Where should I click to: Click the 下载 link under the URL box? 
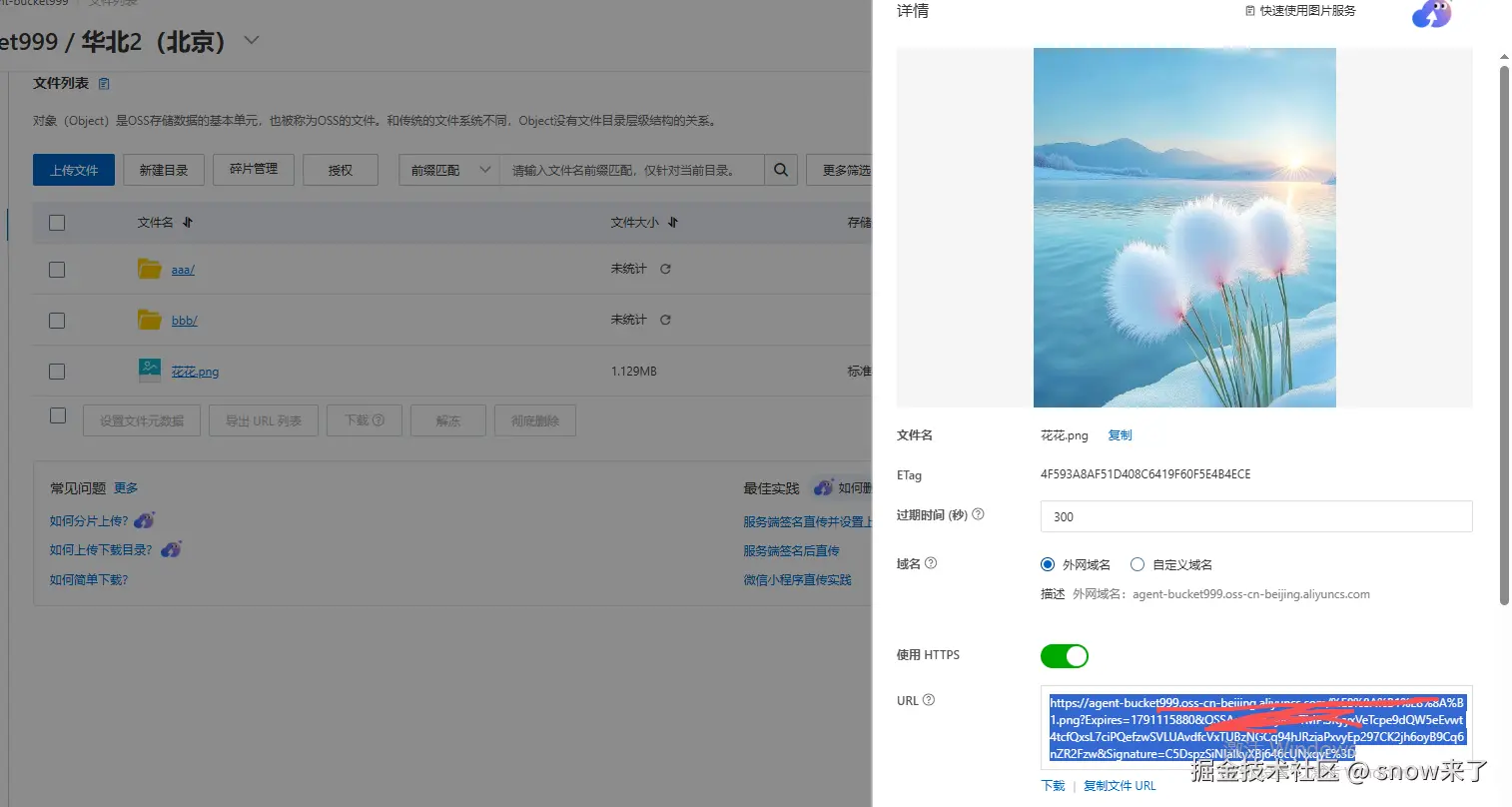(x=1053, y=786)
